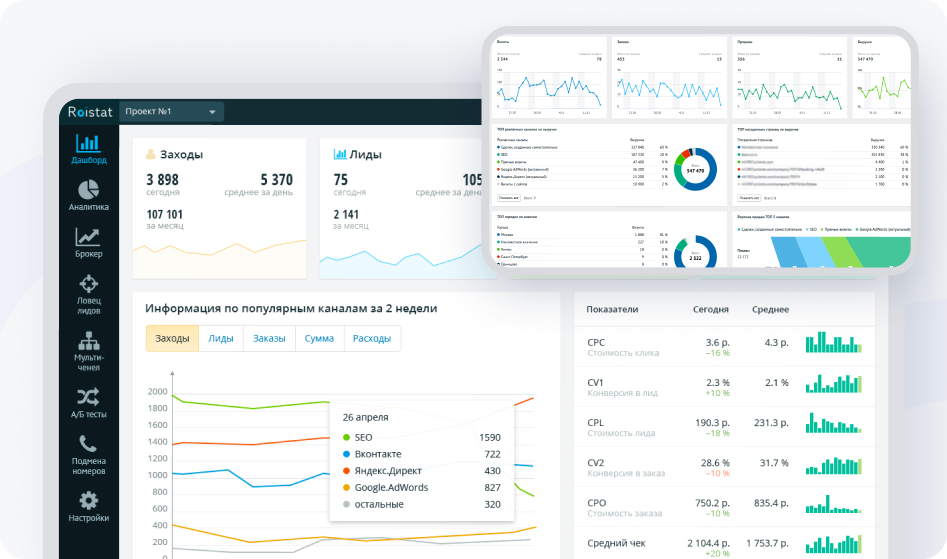Click the CPL Стоимость лида label
947x559 pixels.
coord(621,427)
